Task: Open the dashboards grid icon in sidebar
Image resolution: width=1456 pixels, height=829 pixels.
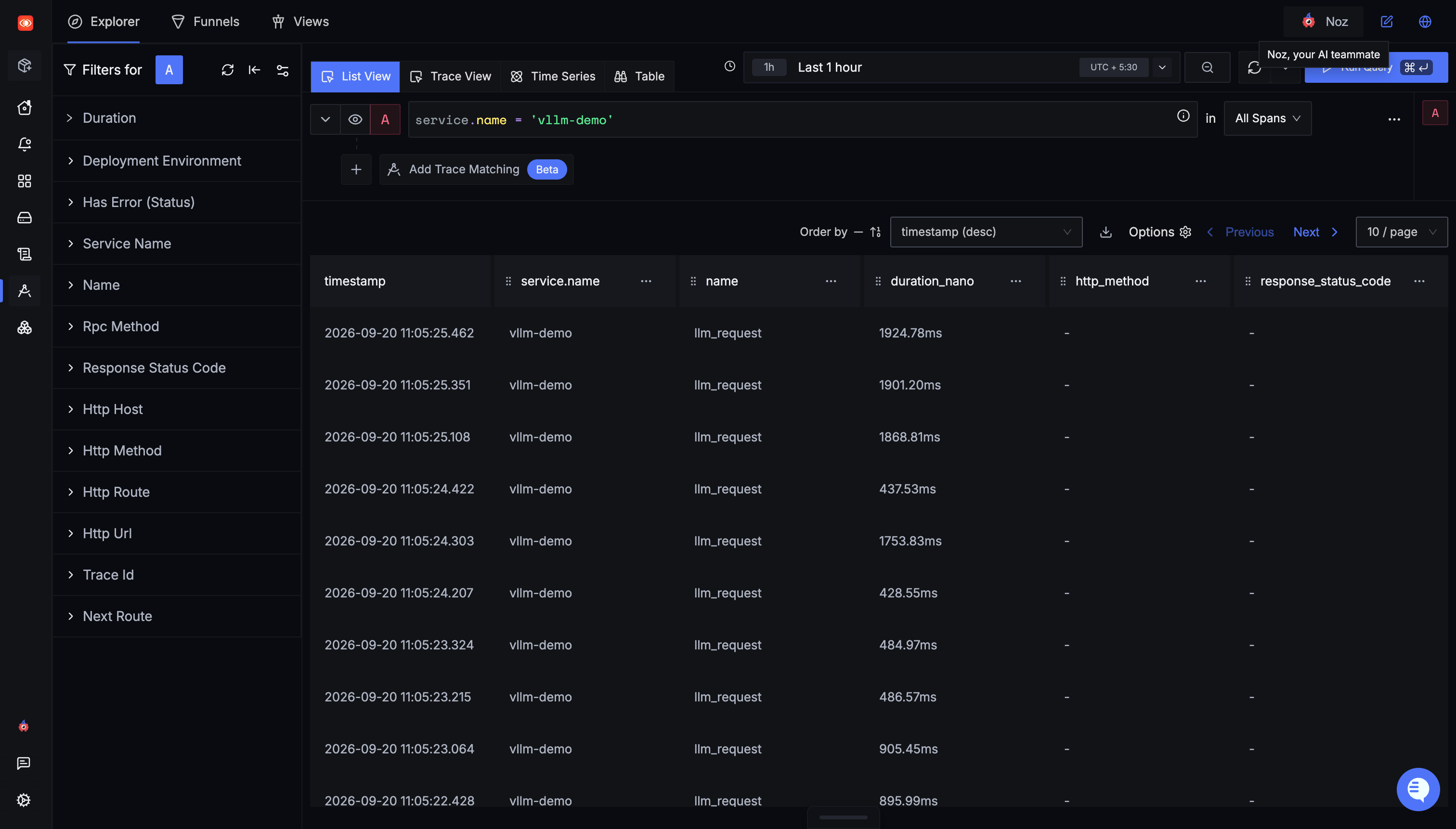Action: click(x=25, y=181)
